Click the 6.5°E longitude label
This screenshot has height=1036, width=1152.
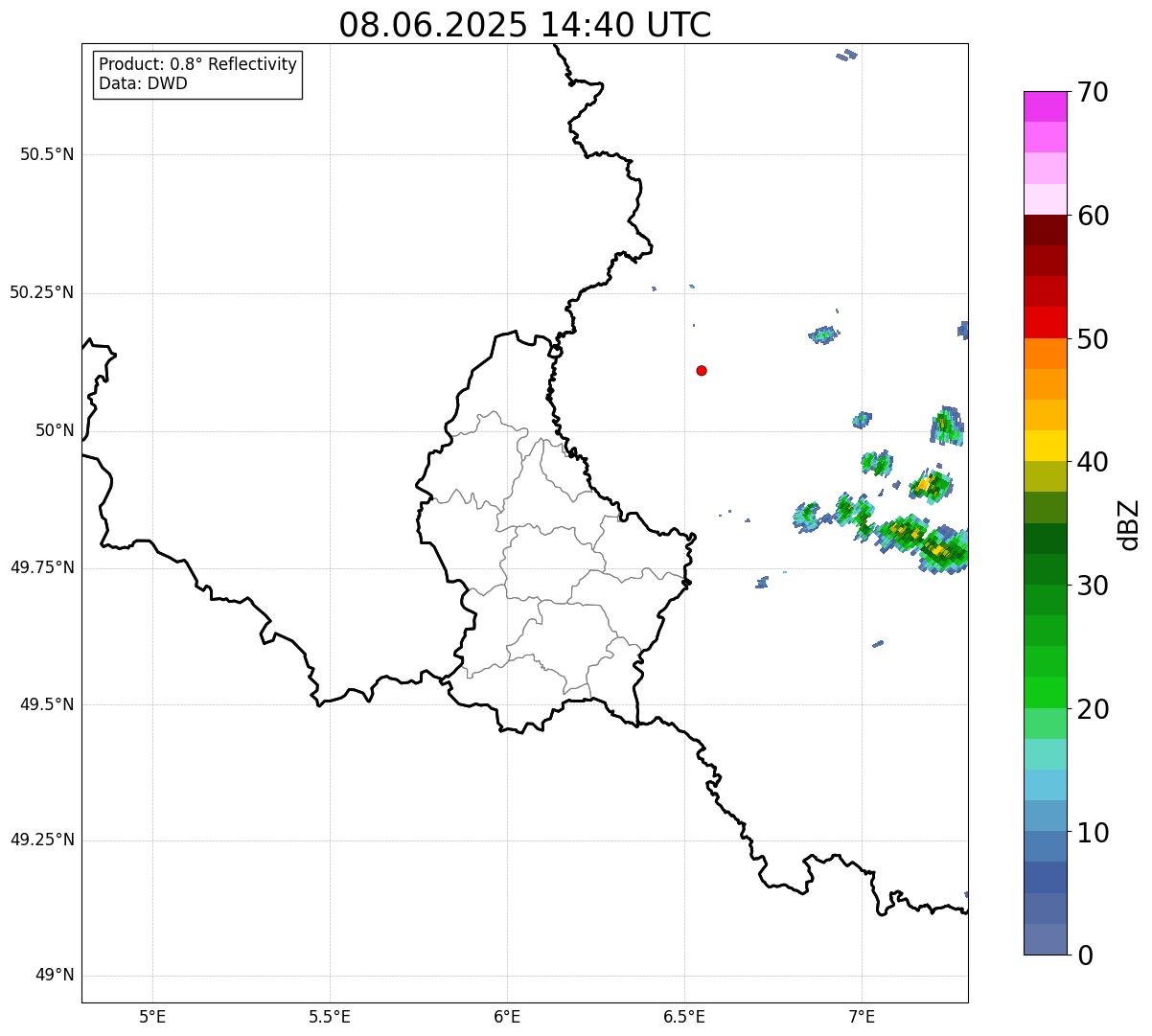click(x=684, y=1016)
